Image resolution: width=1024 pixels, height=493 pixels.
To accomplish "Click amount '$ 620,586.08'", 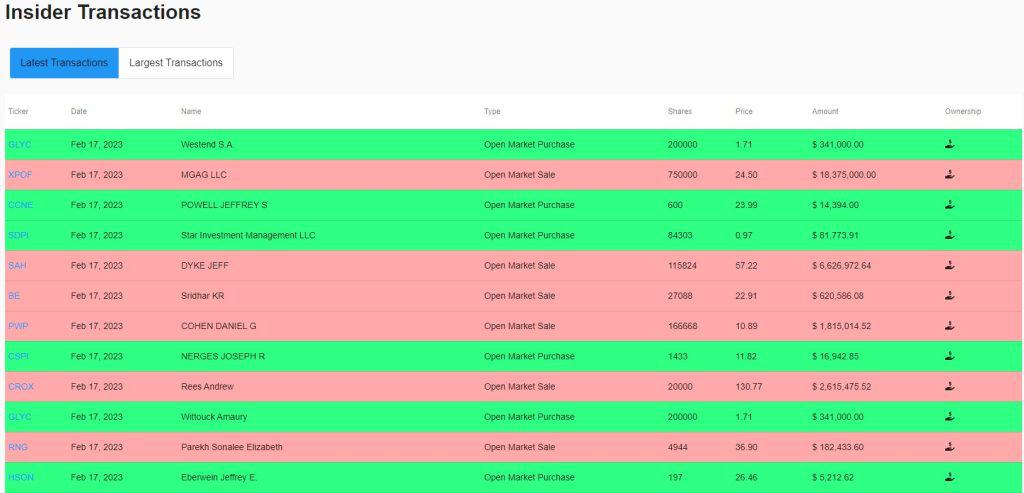I will click(837, 296).
